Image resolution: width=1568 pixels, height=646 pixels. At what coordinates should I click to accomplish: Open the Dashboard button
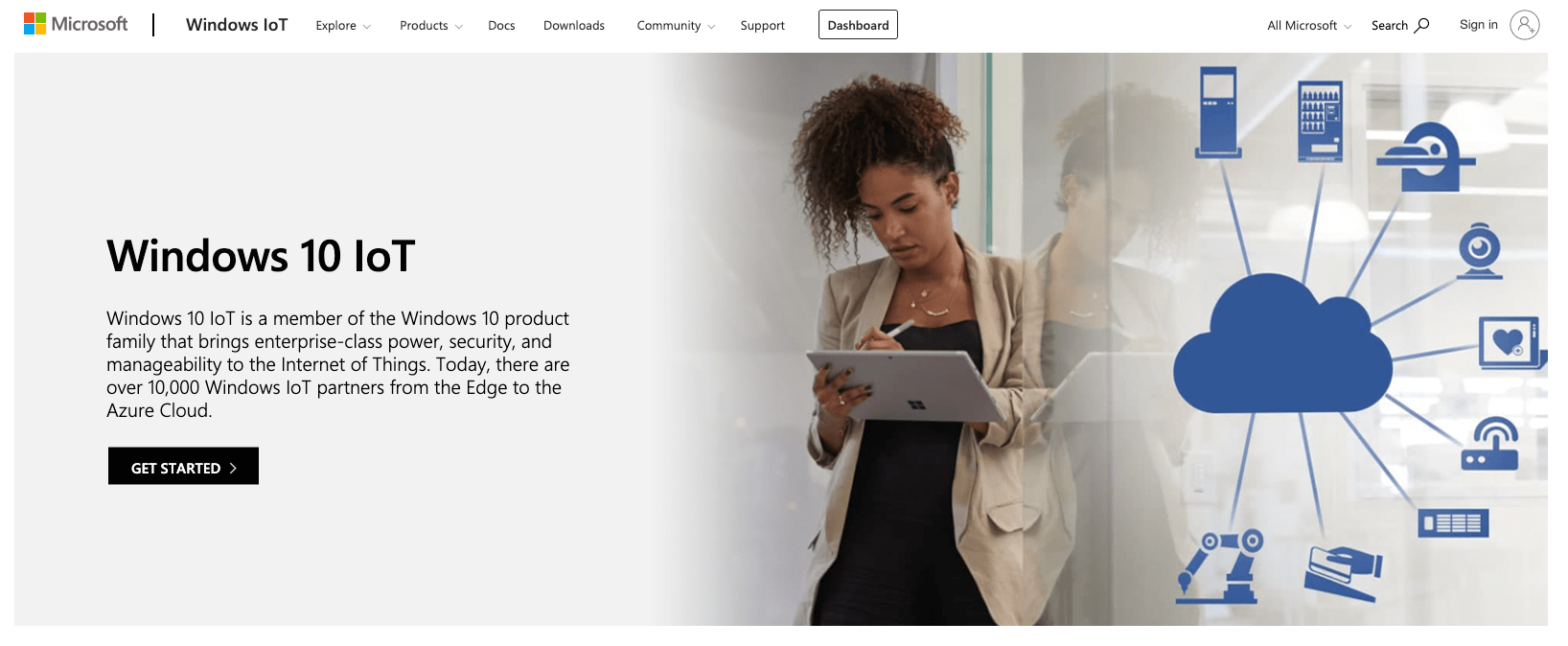858,25
